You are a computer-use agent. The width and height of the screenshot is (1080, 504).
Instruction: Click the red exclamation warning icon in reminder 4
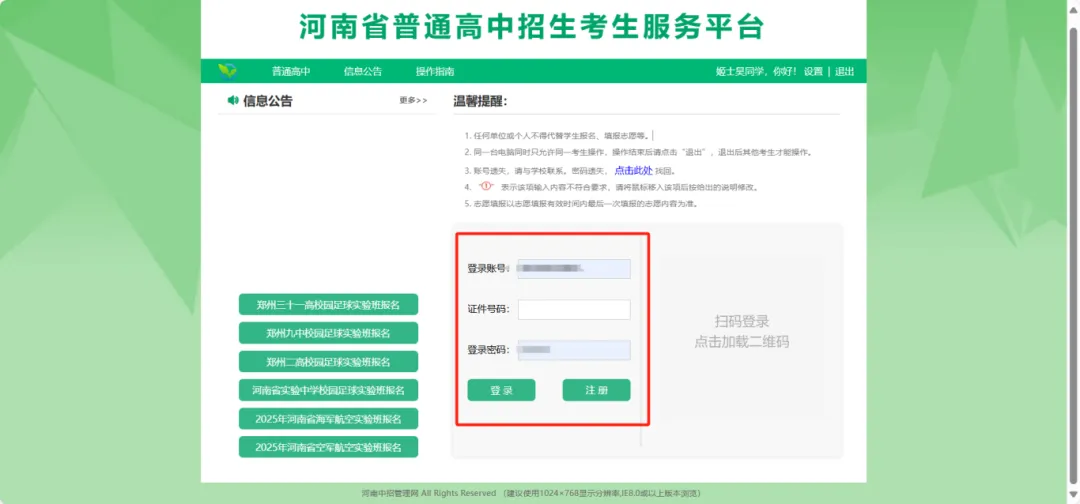[485, 187]
